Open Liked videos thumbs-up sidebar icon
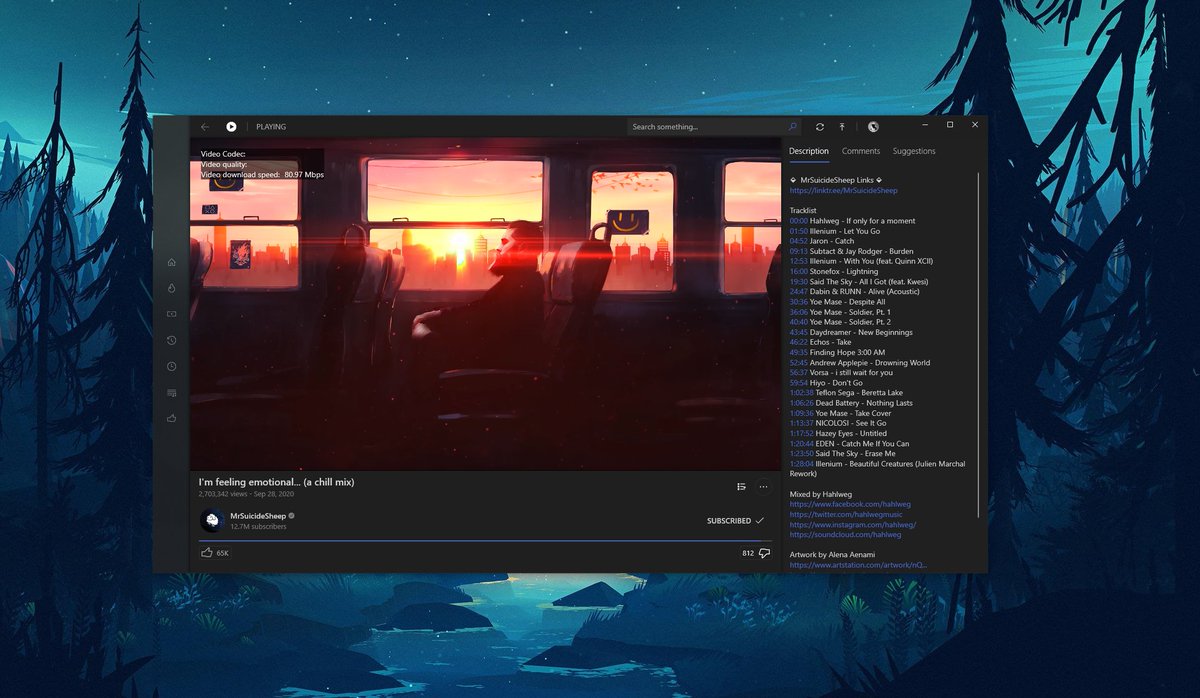Screen dimensions: 1200x698 tap(172, 418)
